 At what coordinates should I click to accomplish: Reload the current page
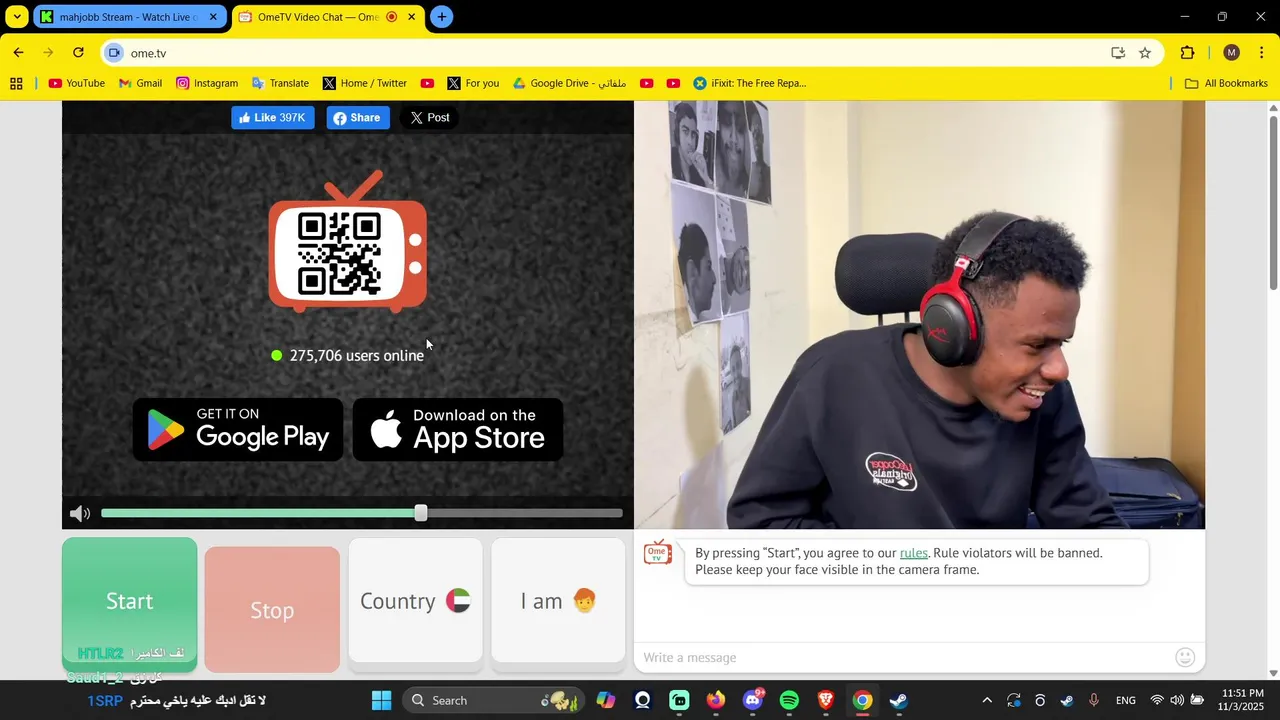click(x=78, y=53)
